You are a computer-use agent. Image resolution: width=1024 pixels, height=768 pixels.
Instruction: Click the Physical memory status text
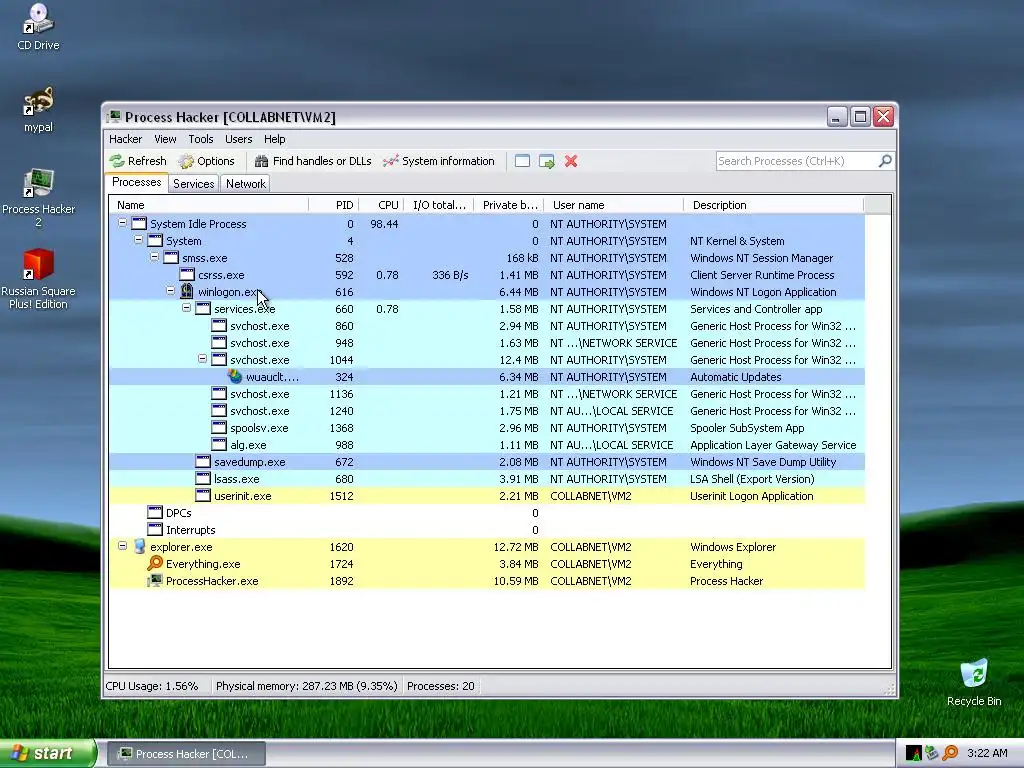click(306, 686)
